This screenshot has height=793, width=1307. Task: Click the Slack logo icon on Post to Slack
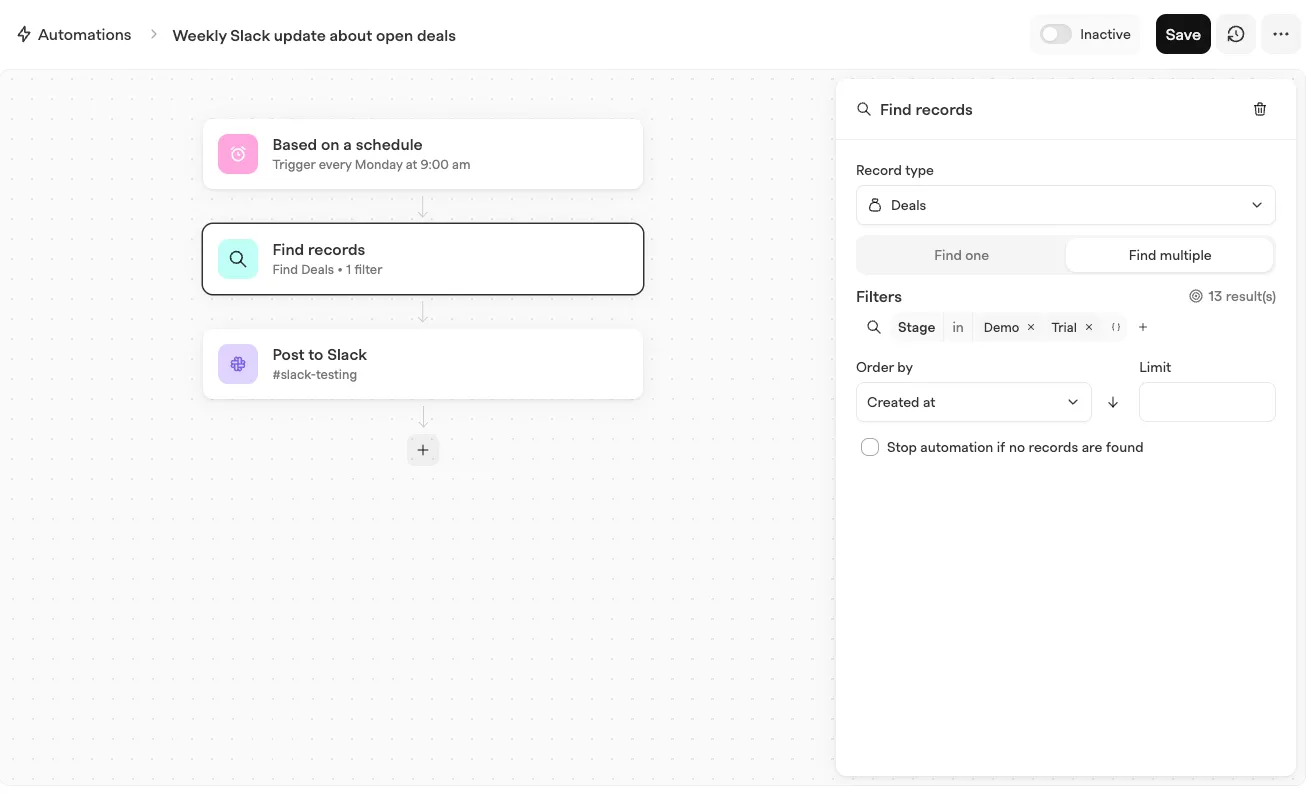tap(238, 364)
